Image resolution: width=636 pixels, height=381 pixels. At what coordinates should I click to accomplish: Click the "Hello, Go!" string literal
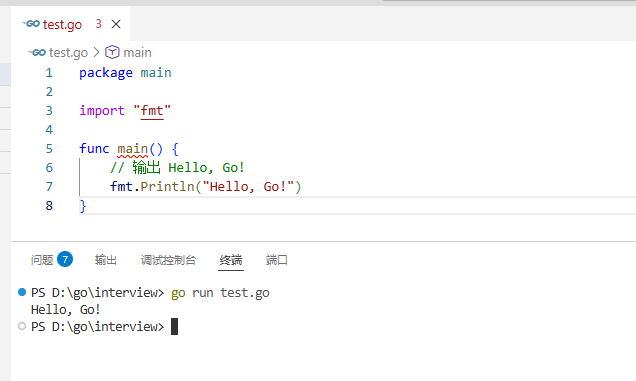(248, 187)
